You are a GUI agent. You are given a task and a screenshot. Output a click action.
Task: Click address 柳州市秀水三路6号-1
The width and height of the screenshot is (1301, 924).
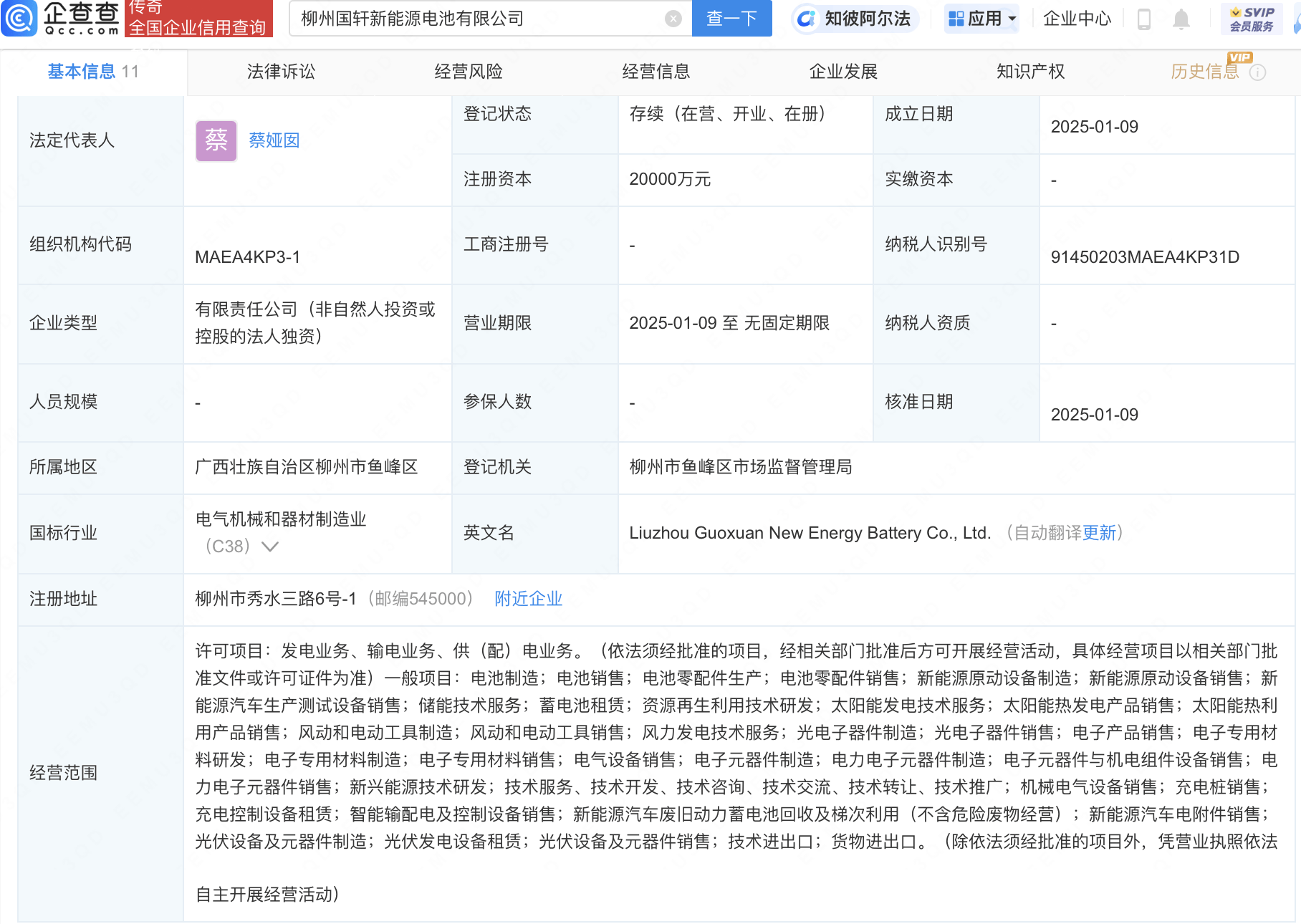point(276,599)
